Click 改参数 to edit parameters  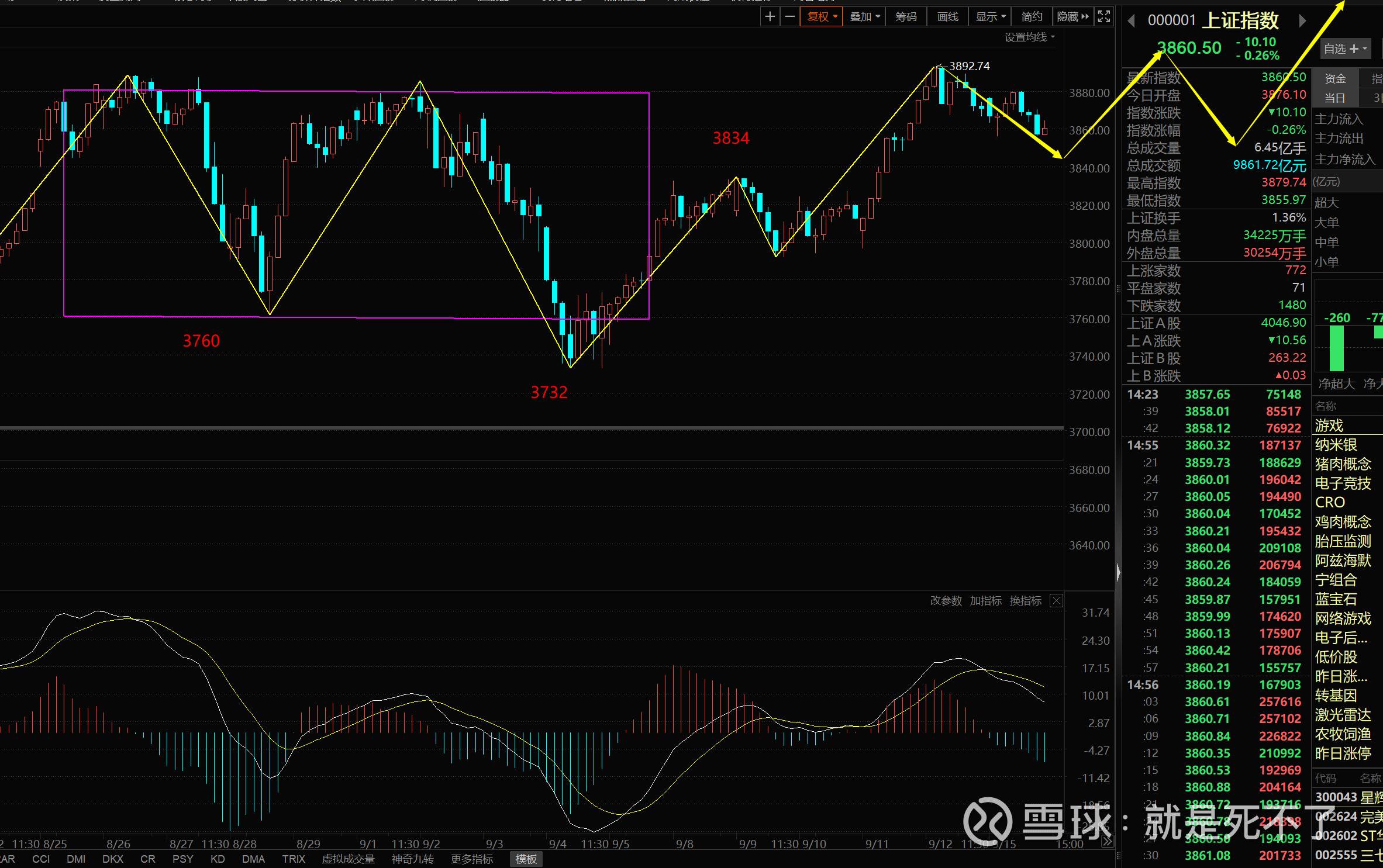click(x=946, y=601)
